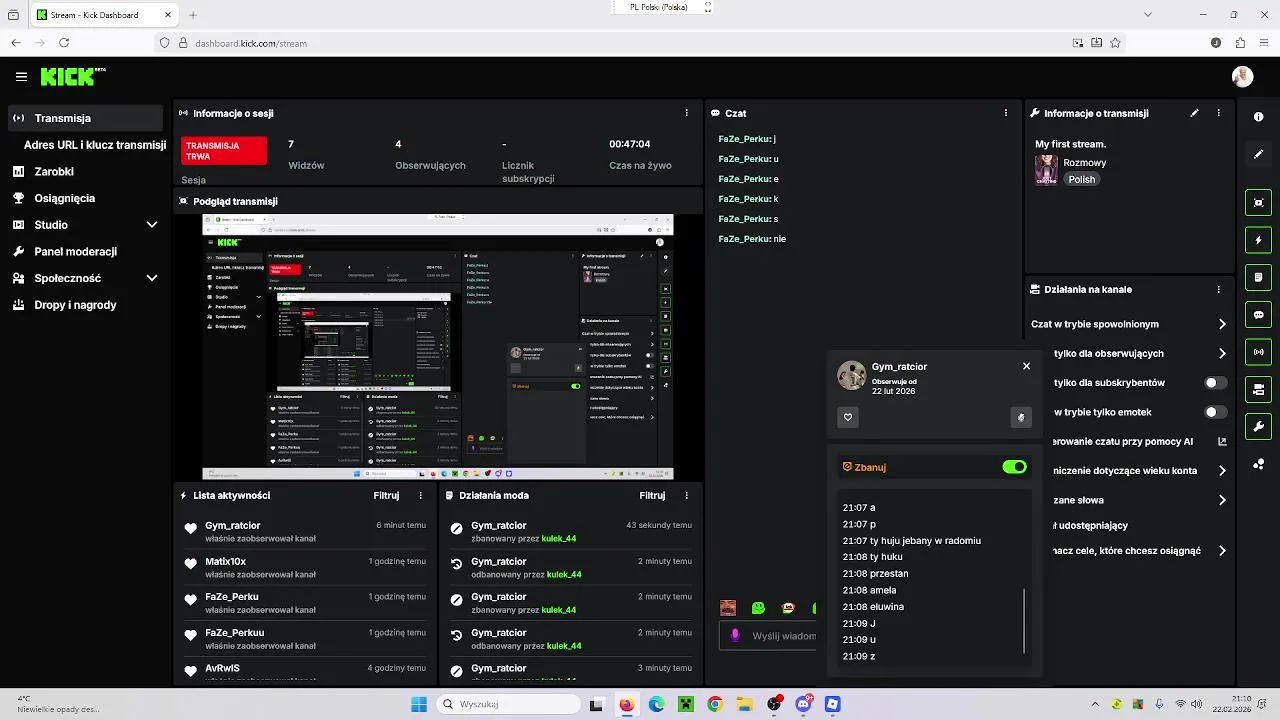Toggle the chat bubble widget icon
The height and width of the screenshot is (720, 1280).
pos(1258,315)
